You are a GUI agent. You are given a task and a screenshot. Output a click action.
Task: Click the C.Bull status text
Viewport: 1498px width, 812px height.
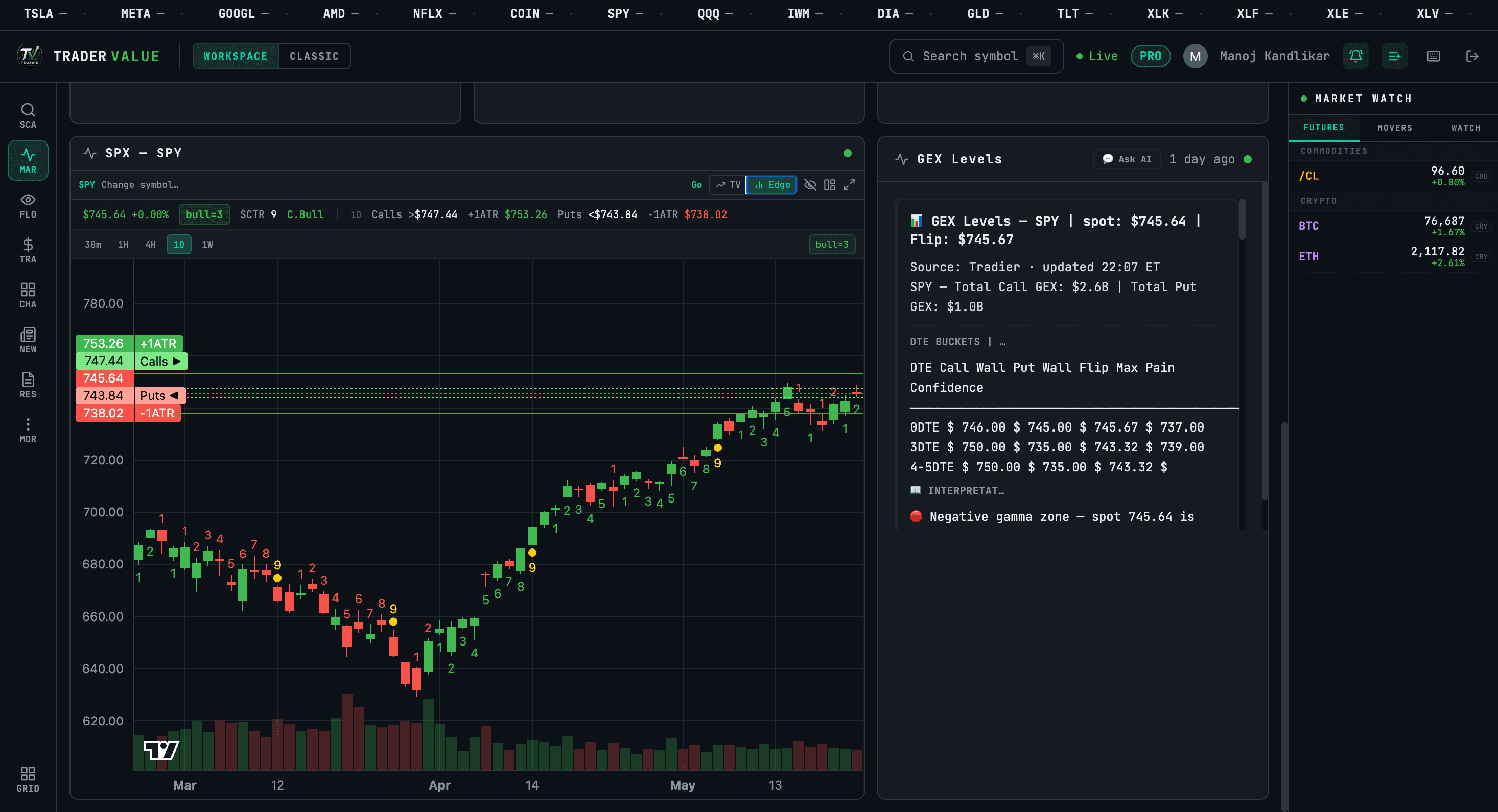click(306, 214)
